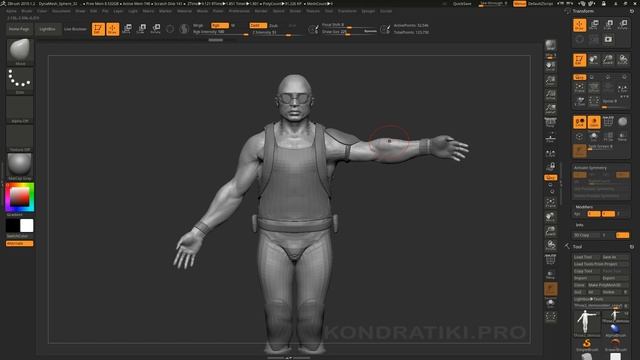This screenshot has height=360, width=640.
Task: Select the large character tool thumbnail
Action: tap(587, 323)
